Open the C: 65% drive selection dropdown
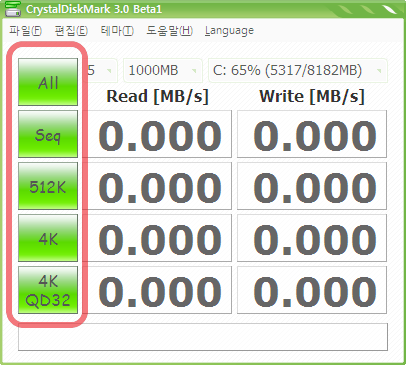 tap(298, 70)
